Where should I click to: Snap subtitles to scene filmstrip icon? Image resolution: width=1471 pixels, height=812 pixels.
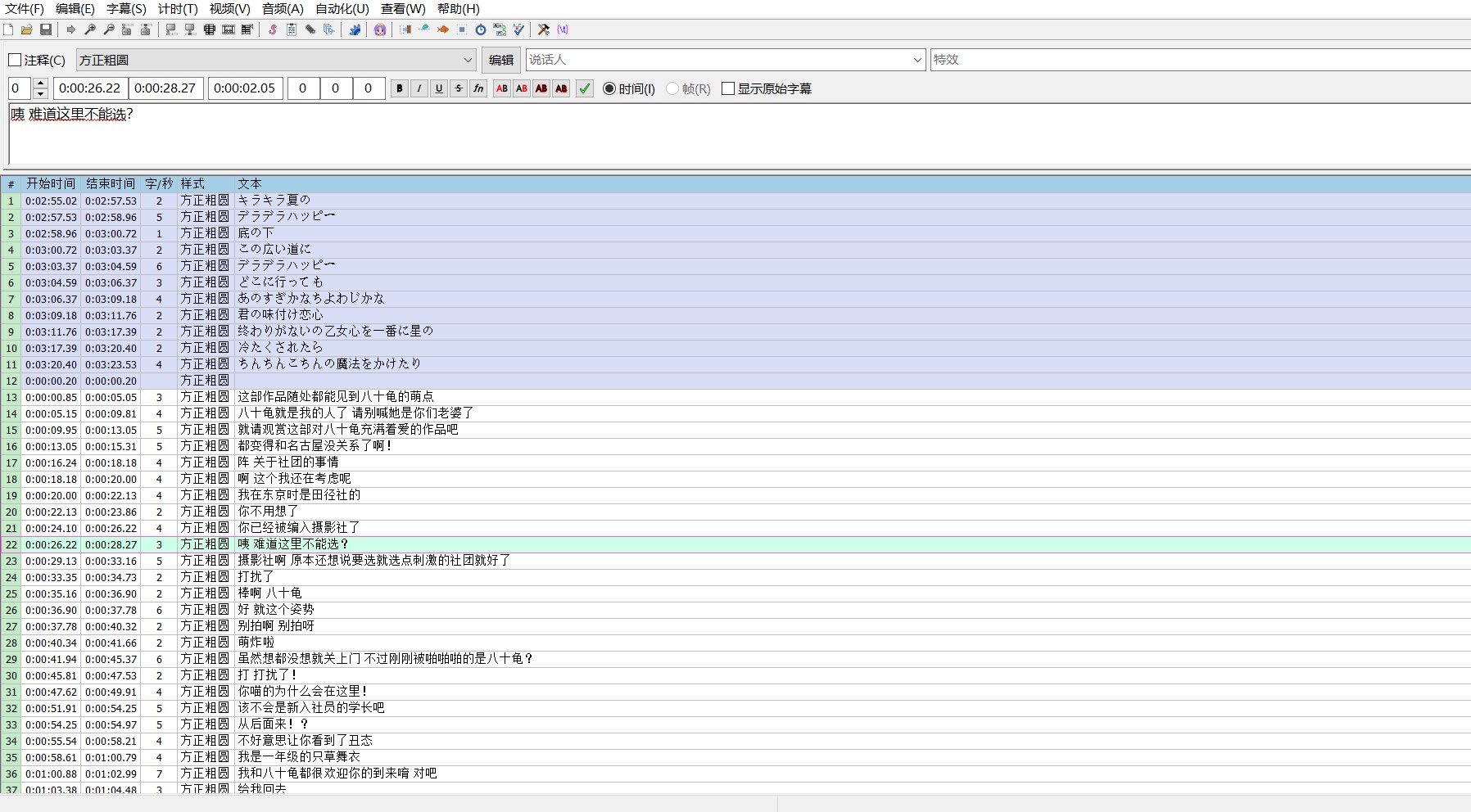229,29
